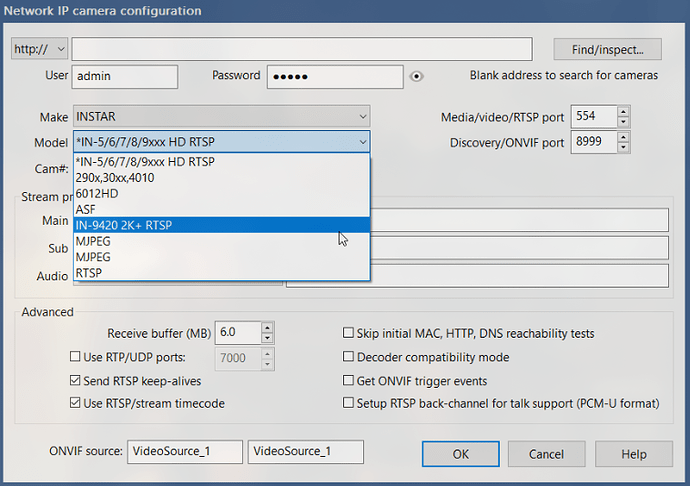Increase Discovery/ONVIF port value
The height and width of the screenshot is (486, 690).
623,137
